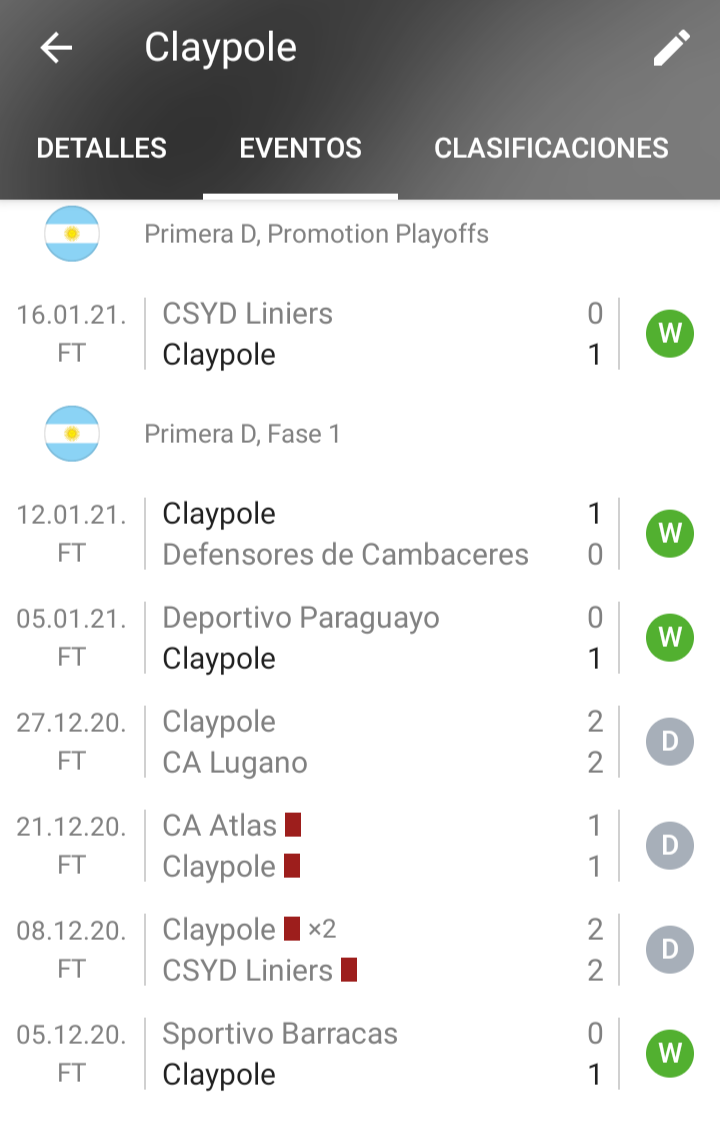This screenshot has width=720, height=1124.
Task: Switch to the Clasificaciones tab
Action: click(x=551, y=149)
